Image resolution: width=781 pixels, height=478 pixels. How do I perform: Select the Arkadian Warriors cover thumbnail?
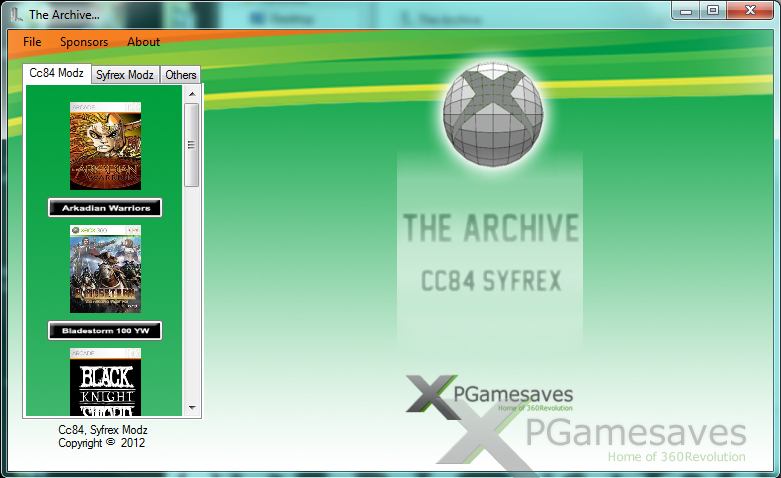point(105,146)
